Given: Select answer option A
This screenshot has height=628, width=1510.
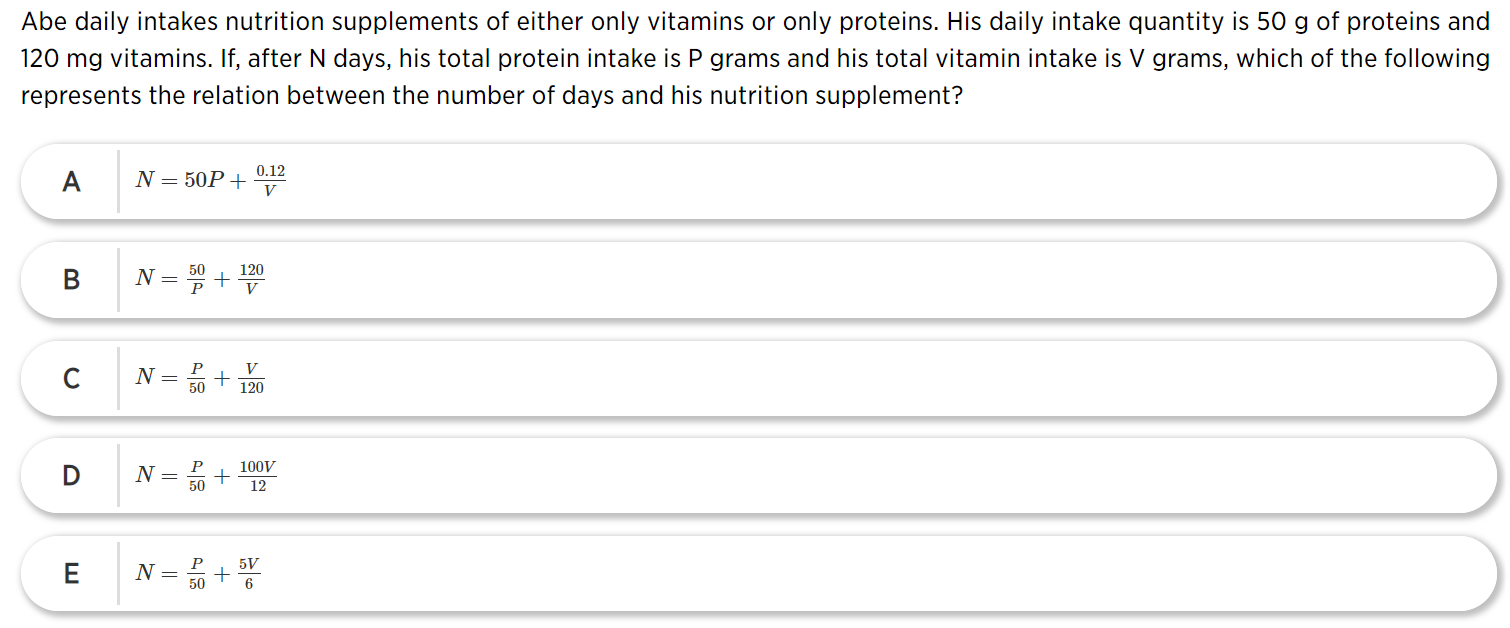Looking at the screenshot, I should [759, 181].
